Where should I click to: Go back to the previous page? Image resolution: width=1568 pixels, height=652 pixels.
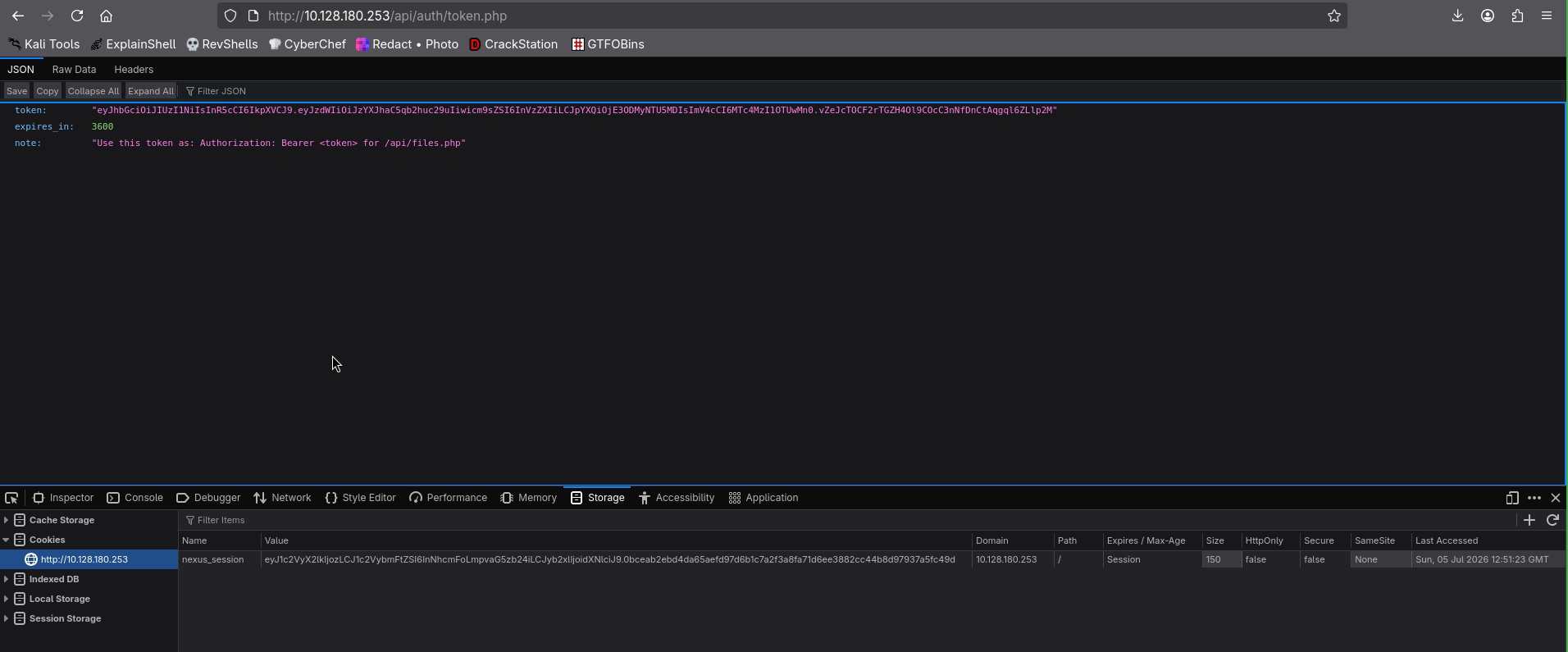coord(18,16)
